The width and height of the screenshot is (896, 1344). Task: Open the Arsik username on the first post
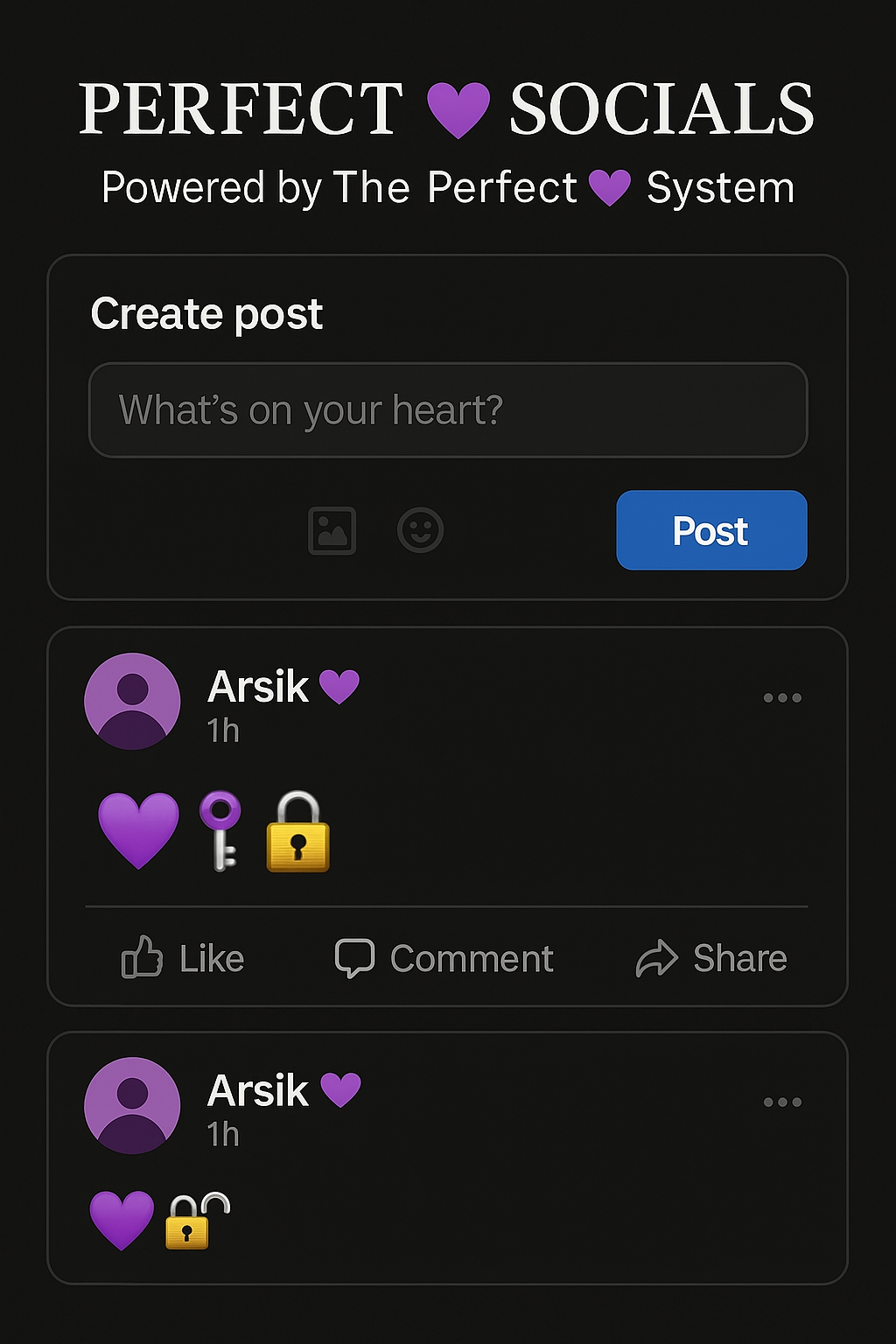(x=258, y=687)
